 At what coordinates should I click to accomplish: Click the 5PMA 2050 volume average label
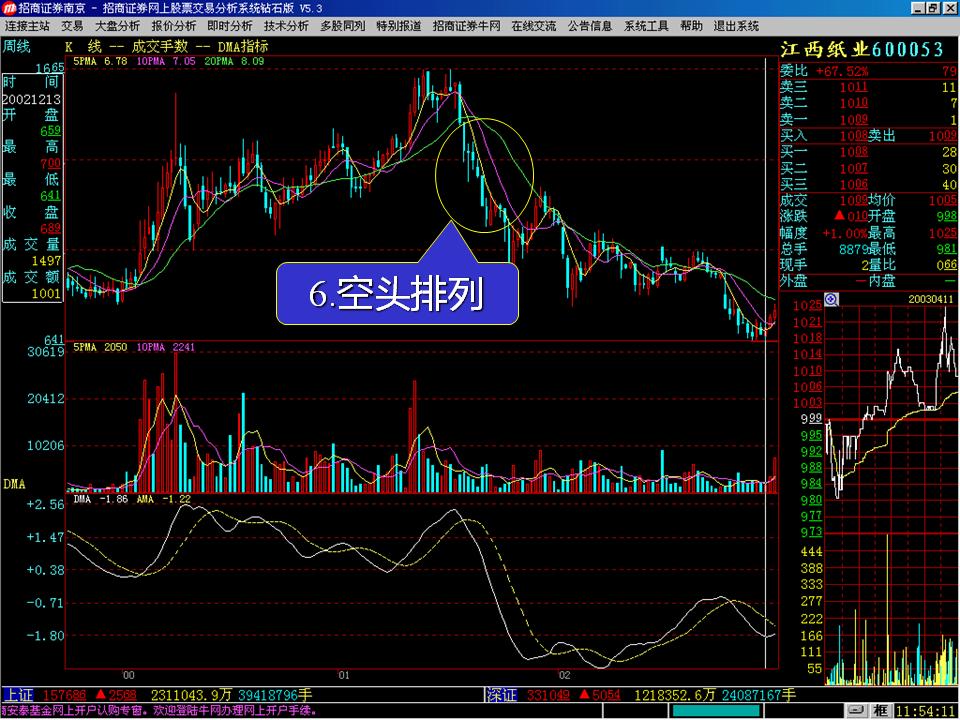tap(100, 347)
